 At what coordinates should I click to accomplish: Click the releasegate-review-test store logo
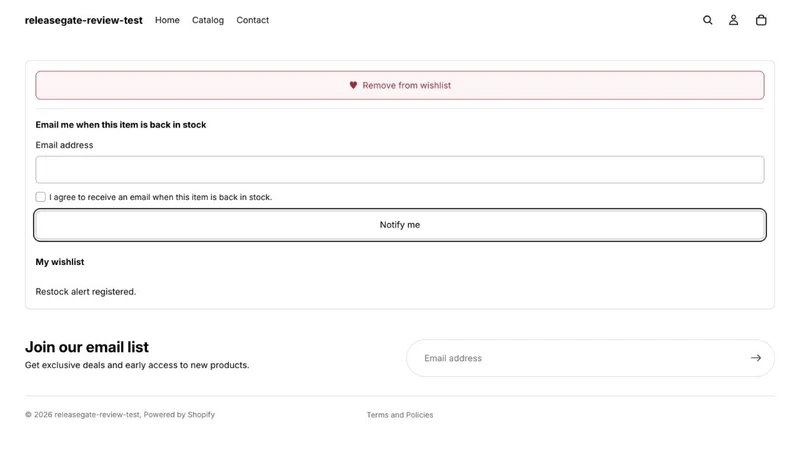tap(84, 20)
